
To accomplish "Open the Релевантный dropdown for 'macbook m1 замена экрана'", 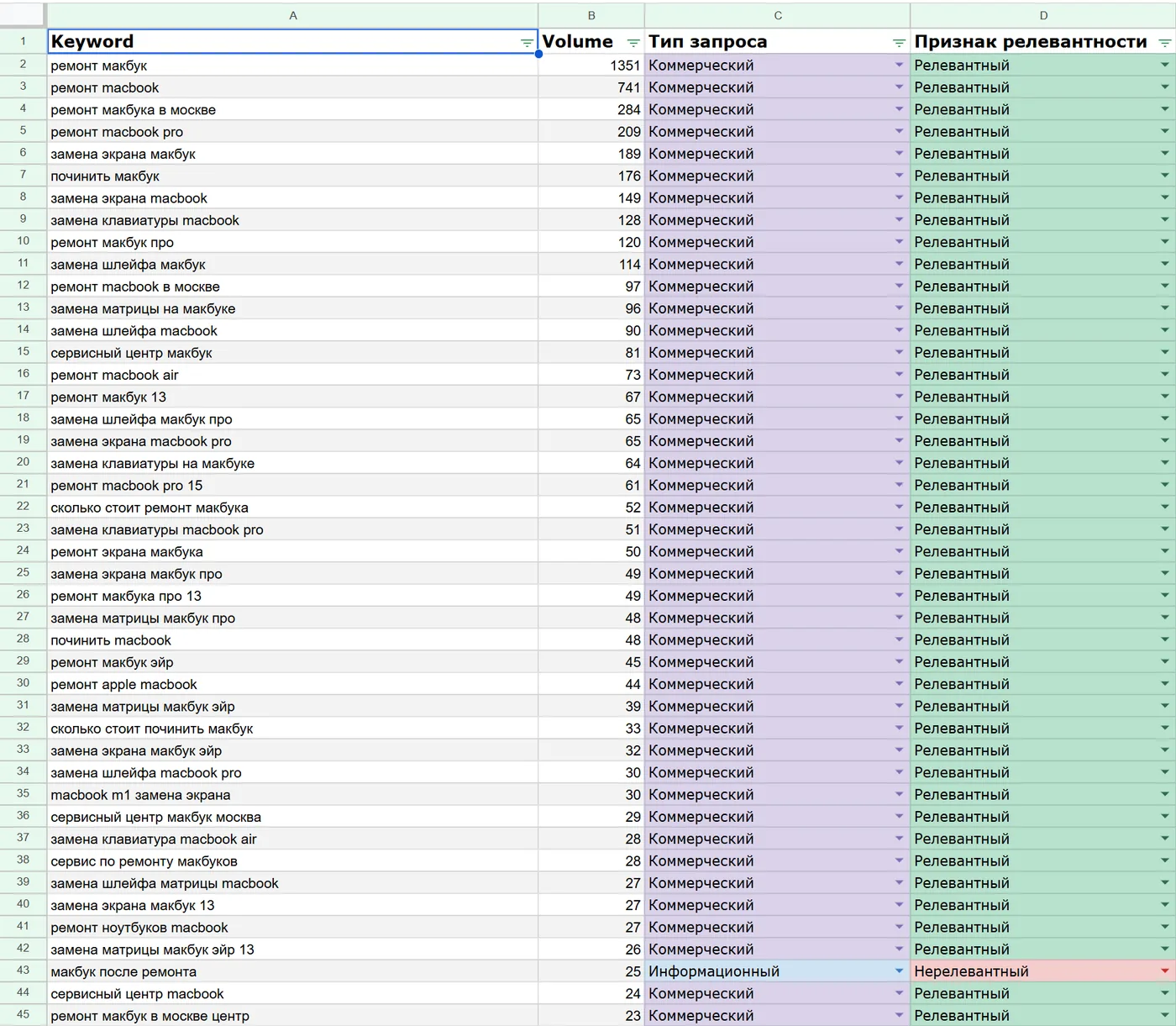I will (1165, 794).
